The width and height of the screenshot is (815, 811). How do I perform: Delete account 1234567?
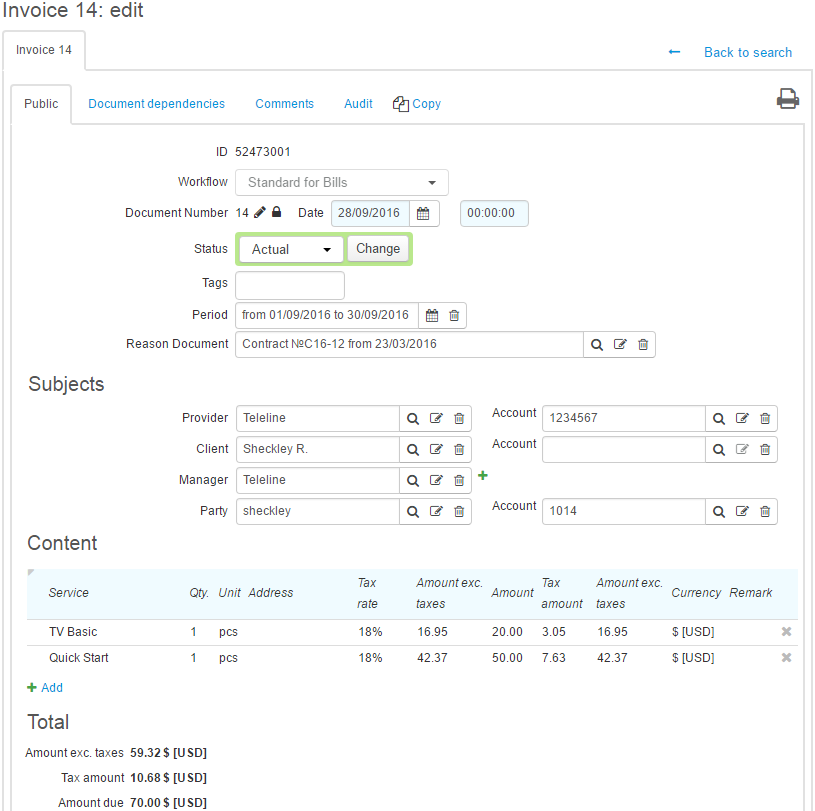(765, 418)
